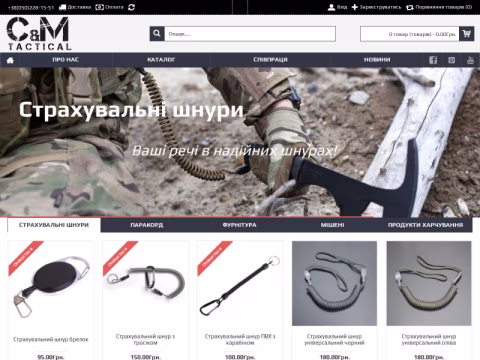Click the phone number in top bar

(30, 7)
